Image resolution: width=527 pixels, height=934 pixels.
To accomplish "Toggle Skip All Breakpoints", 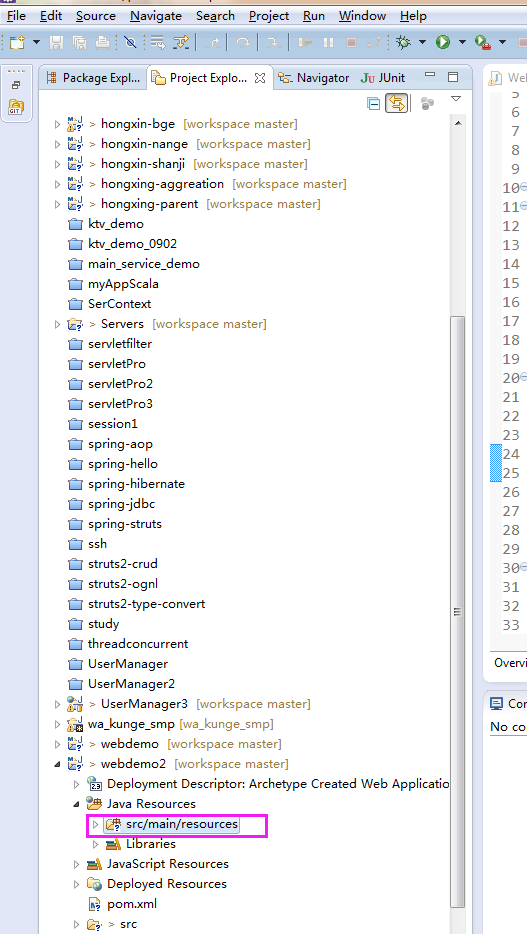I will click(130, 42).
